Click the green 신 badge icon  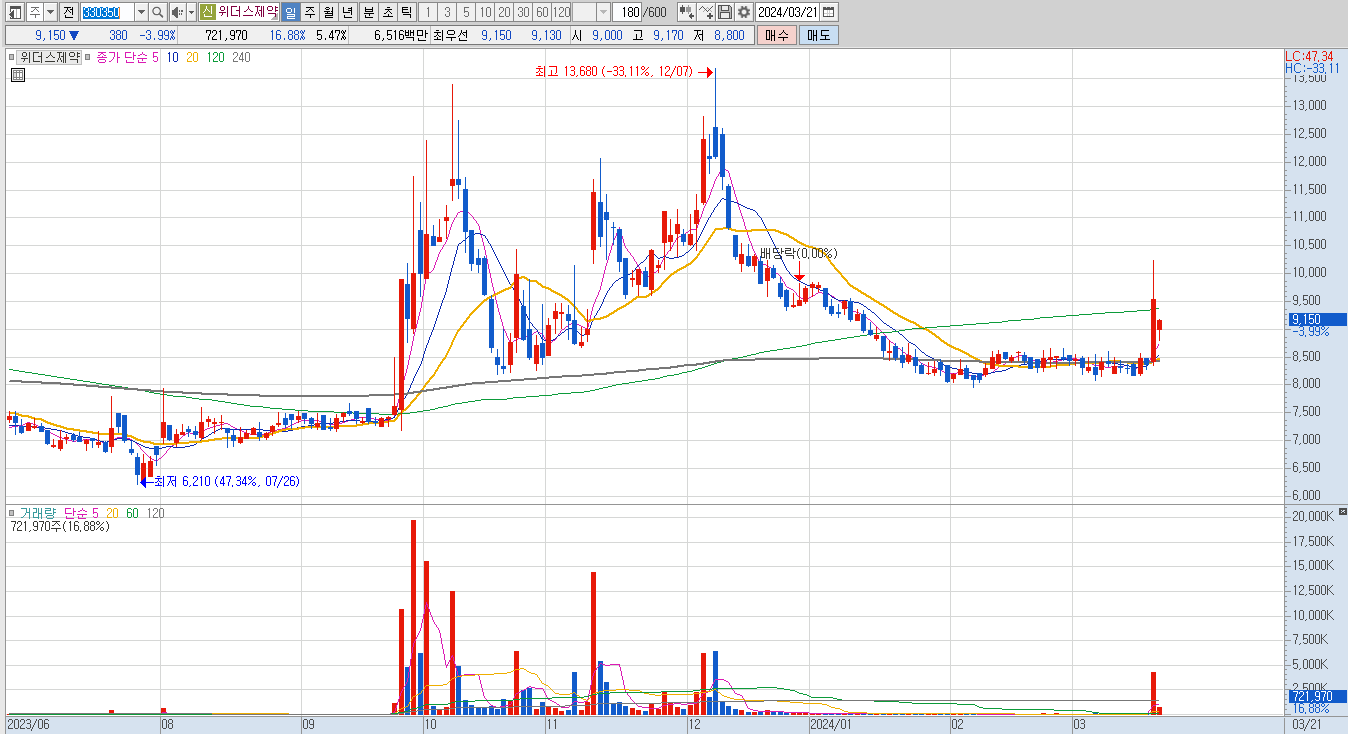207,12
